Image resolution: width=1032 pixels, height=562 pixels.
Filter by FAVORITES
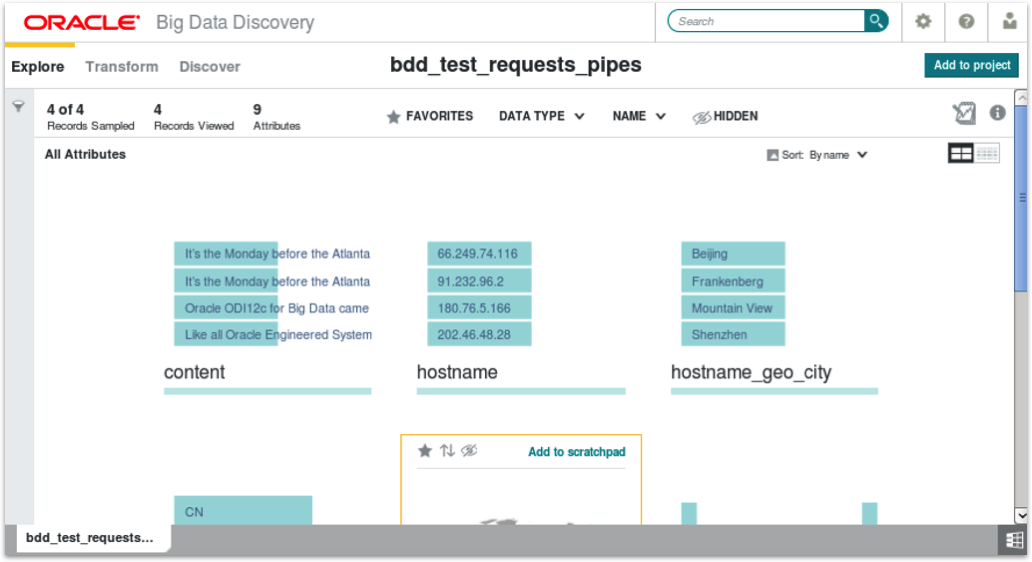(x=430, y=116)
